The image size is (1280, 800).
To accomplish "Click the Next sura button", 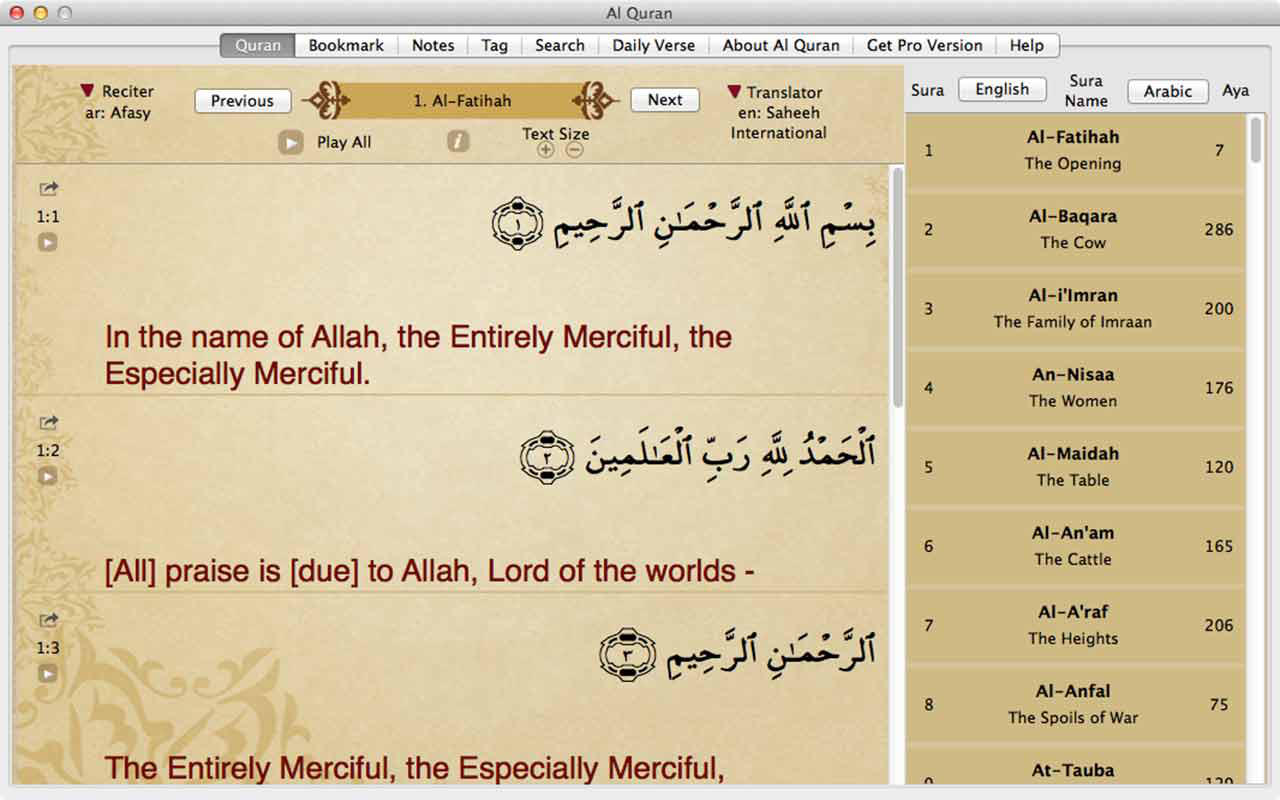I will click(x=665, y=100).
